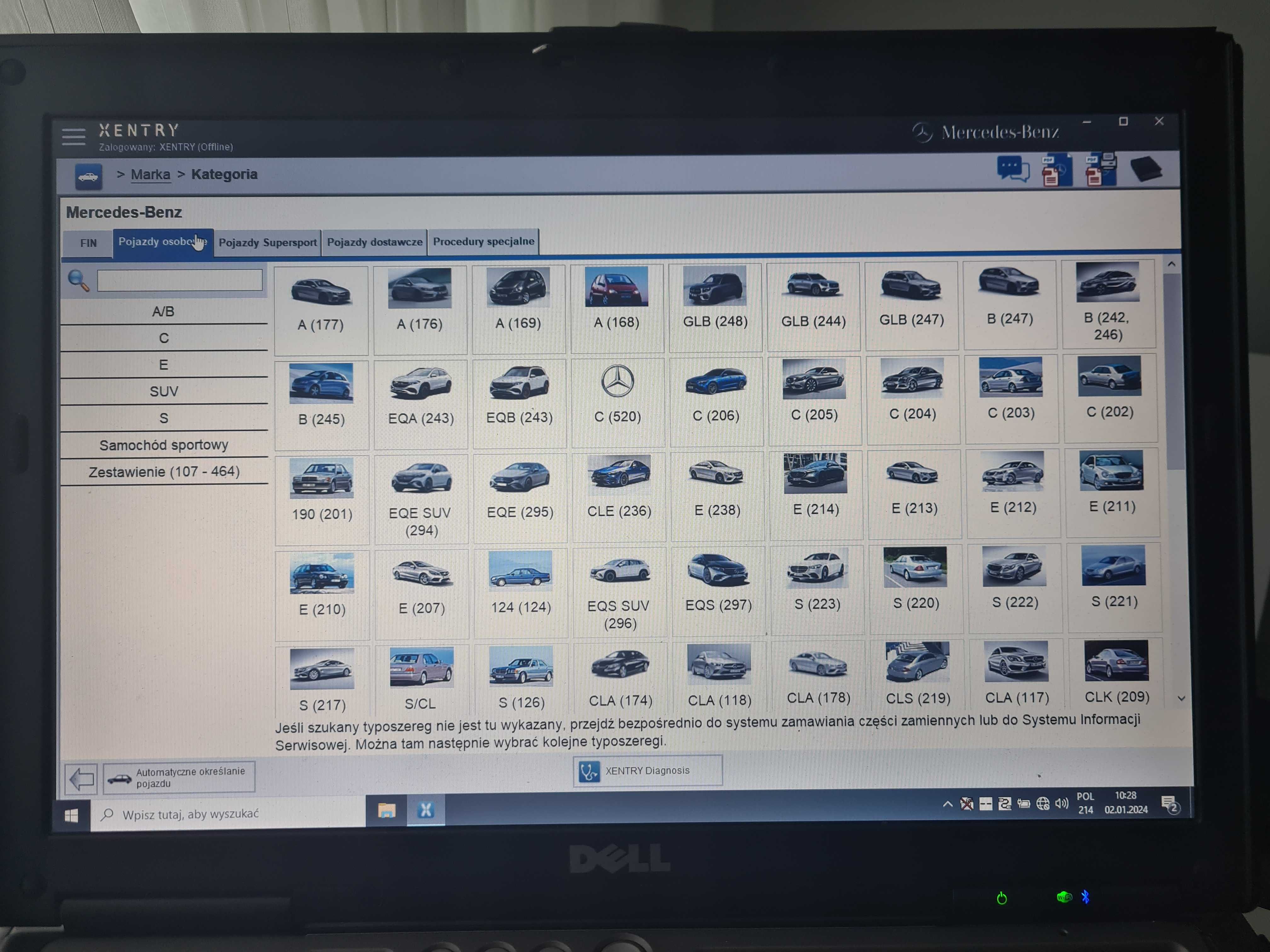This screenshot has height=952, width=1270.
Task: Filter by C category
Action: pyautogui.click(x=163, y=338)
